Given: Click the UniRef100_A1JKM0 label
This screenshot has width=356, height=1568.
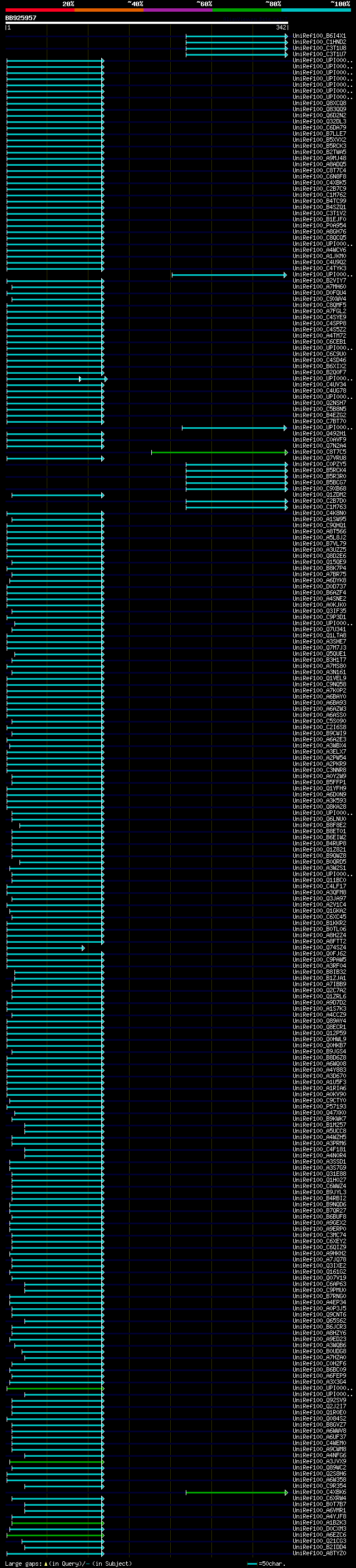Looking at the screenshot, I should [x=319, y=256].
